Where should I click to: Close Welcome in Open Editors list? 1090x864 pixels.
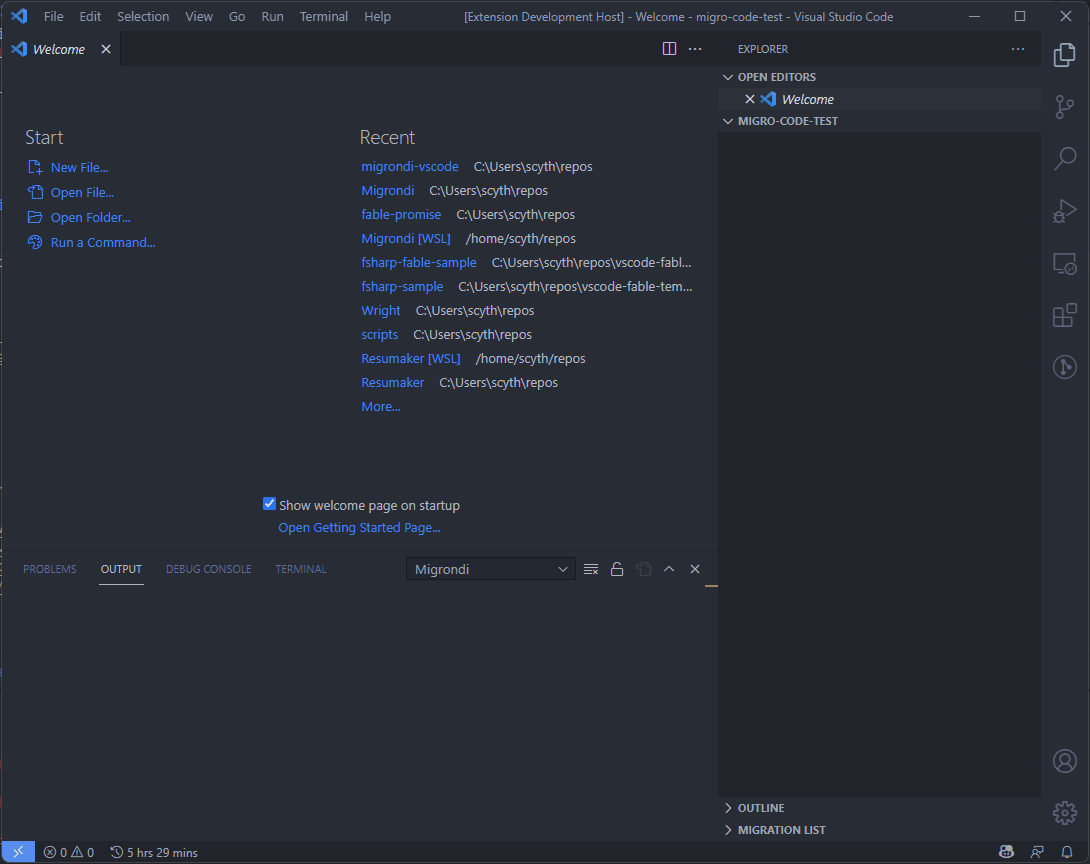(x=749, y=99)
